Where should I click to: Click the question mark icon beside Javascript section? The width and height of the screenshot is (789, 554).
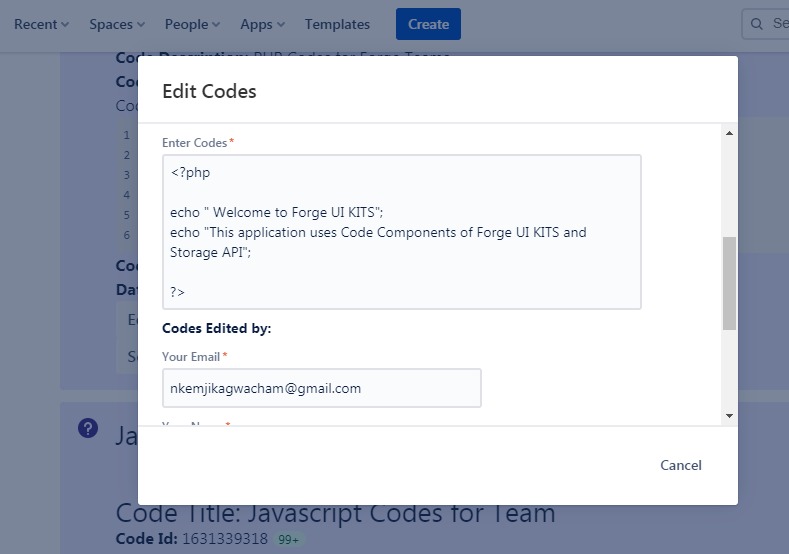[88, 428]
